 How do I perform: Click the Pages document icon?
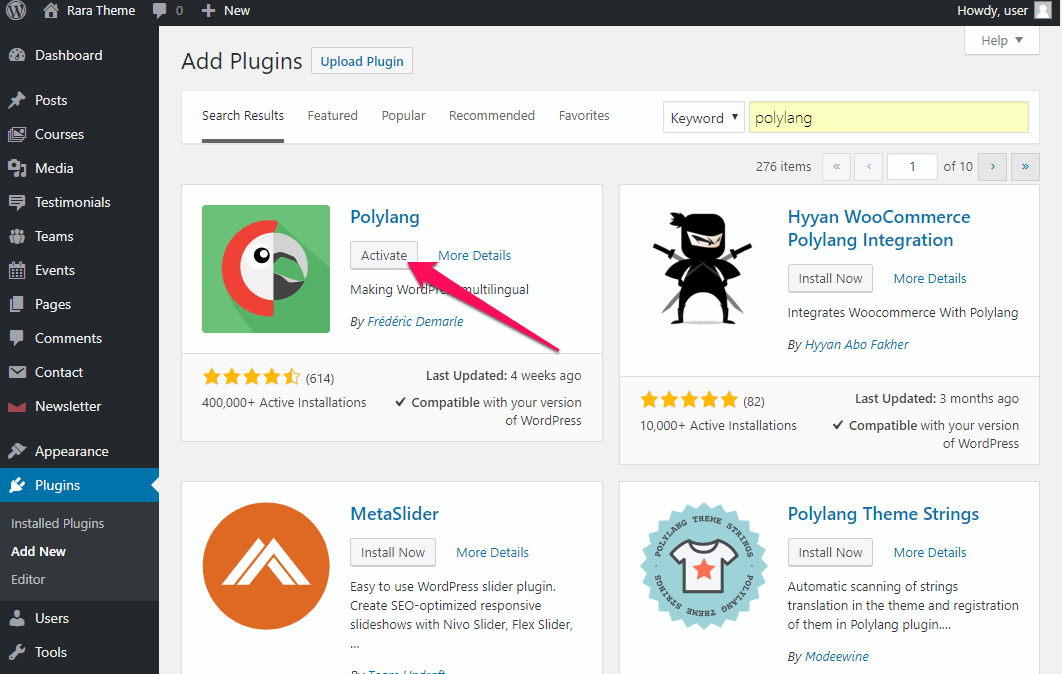(x=17, y=304)
